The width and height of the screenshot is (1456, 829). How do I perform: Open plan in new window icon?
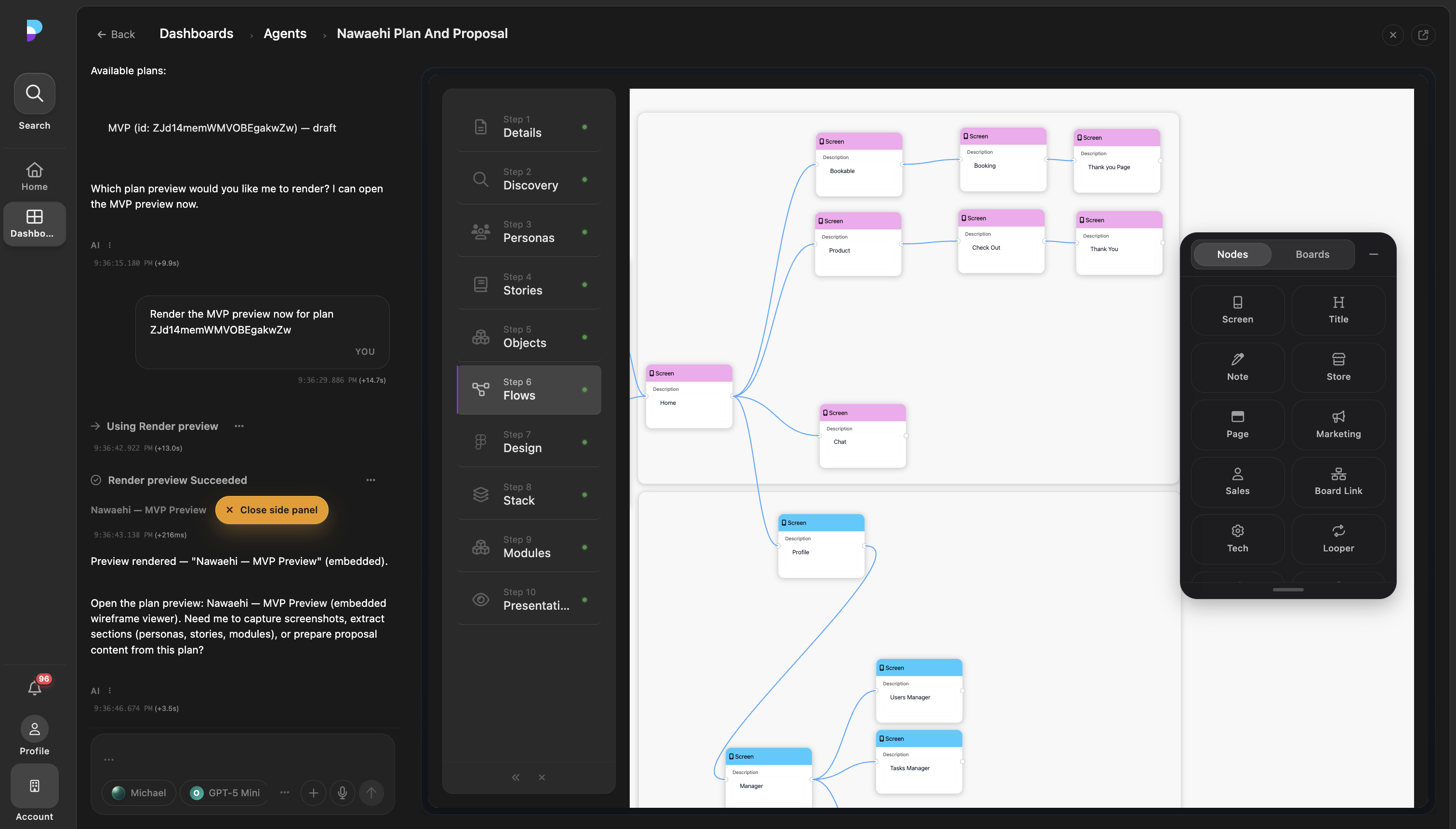click(x=1423, y=35)
